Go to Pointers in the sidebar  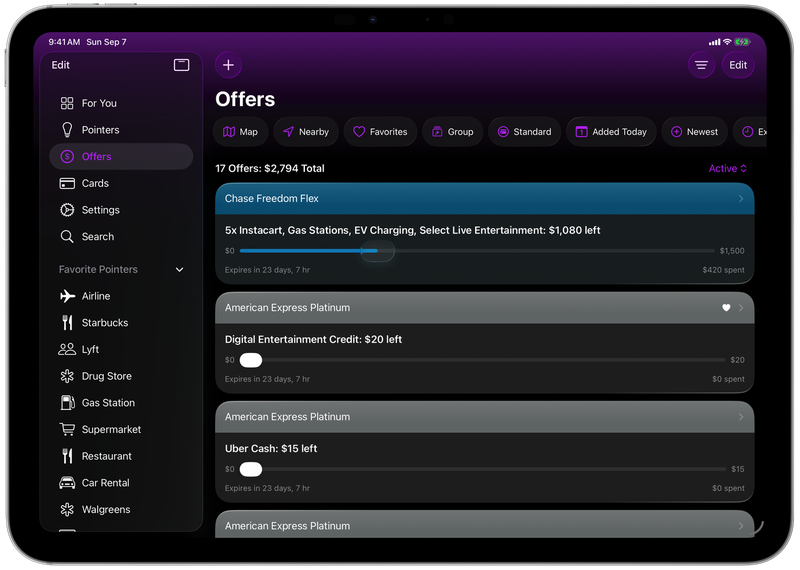[121, 130]
